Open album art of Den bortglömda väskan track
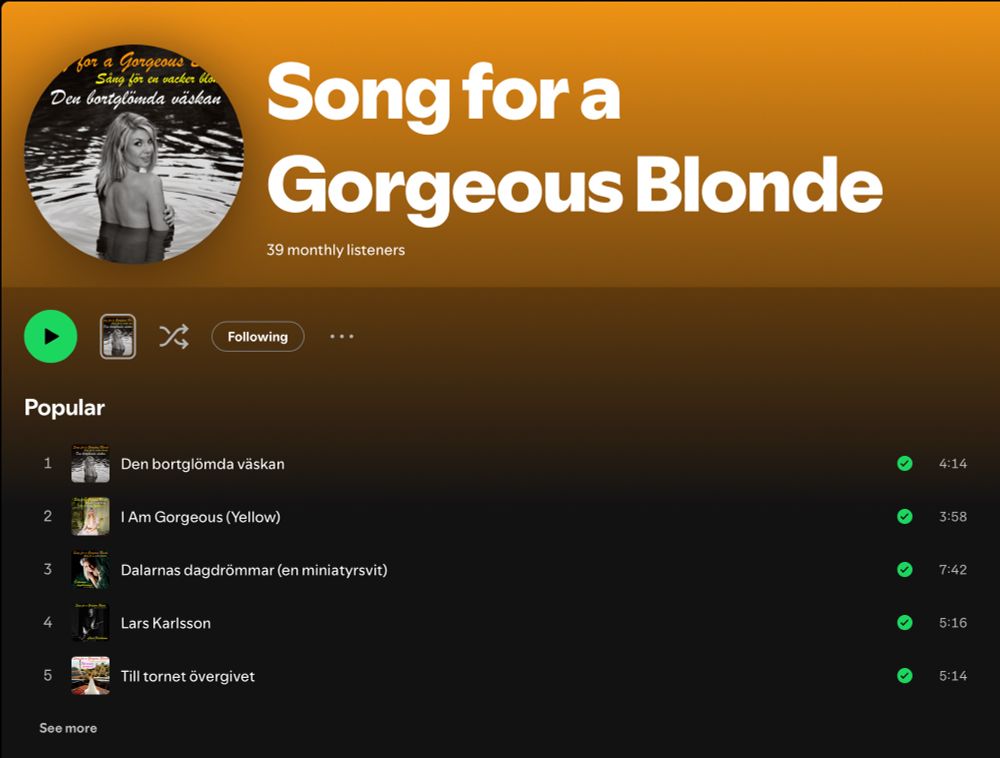The height and width of the screenshot is (758, 1000). coord(91,463)
